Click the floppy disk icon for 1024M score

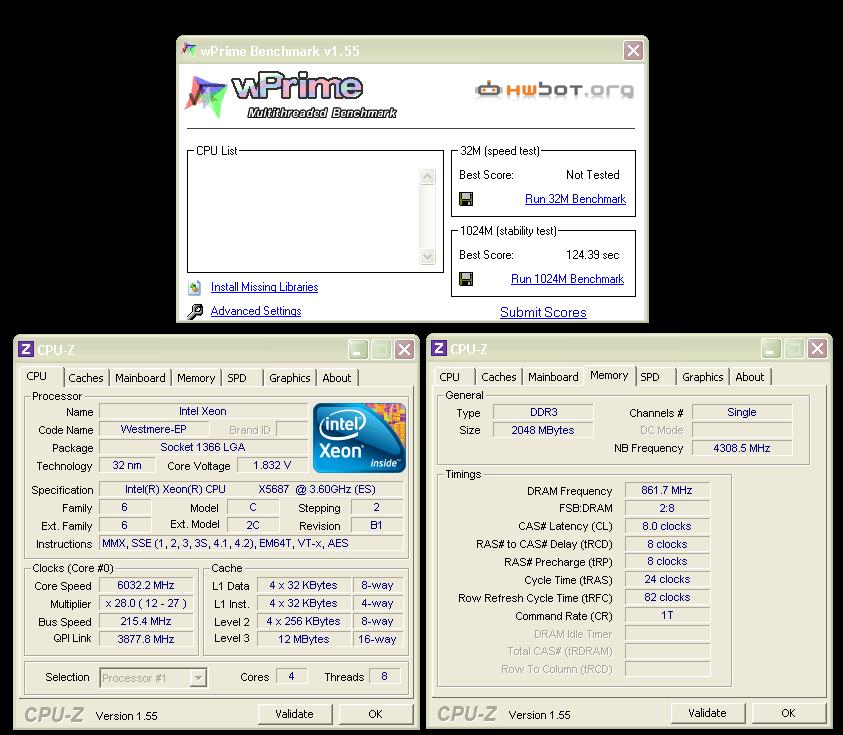tap(466, 279)
